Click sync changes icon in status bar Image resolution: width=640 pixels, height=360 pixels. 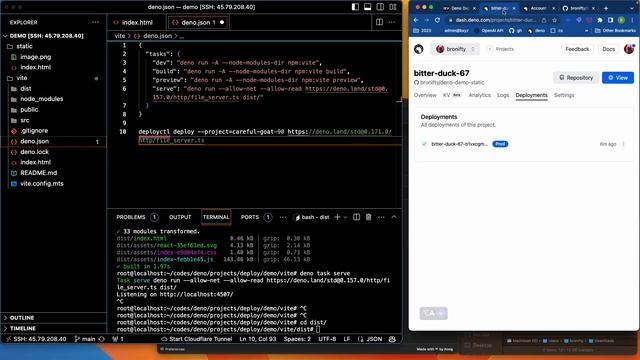102,339
